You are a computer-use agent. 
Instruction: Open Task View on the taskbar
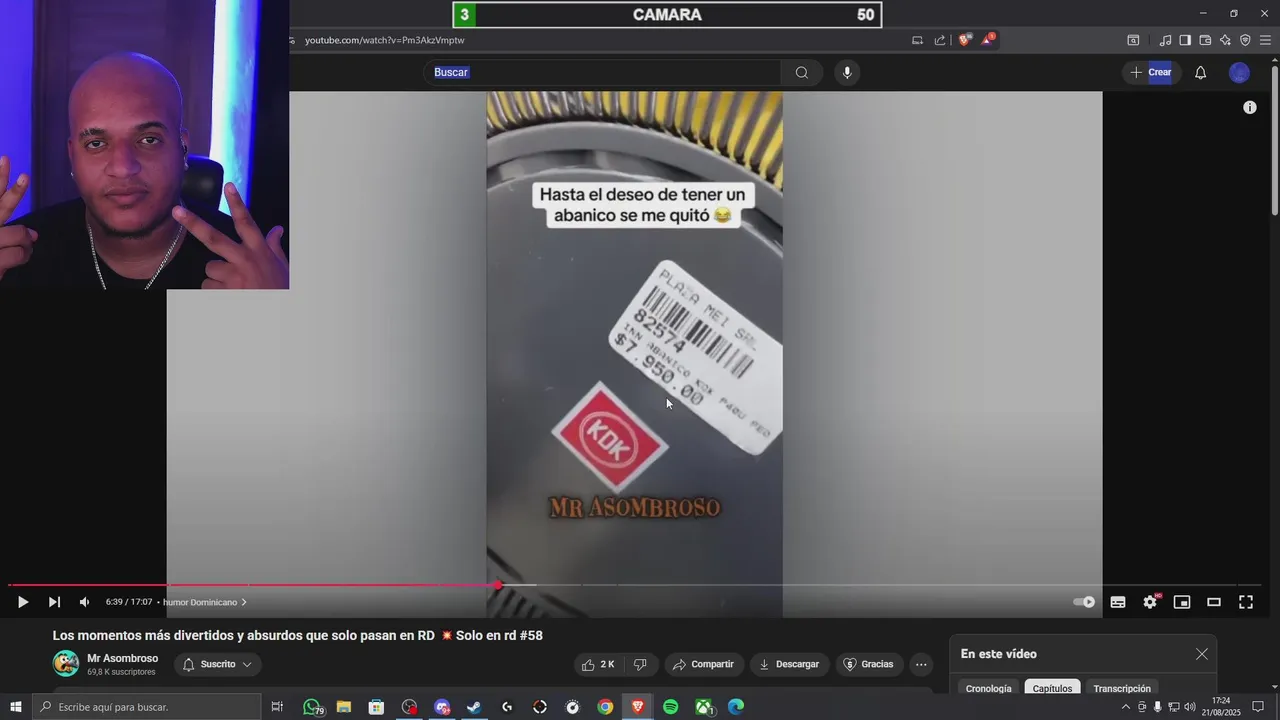[x=277, y=707]
